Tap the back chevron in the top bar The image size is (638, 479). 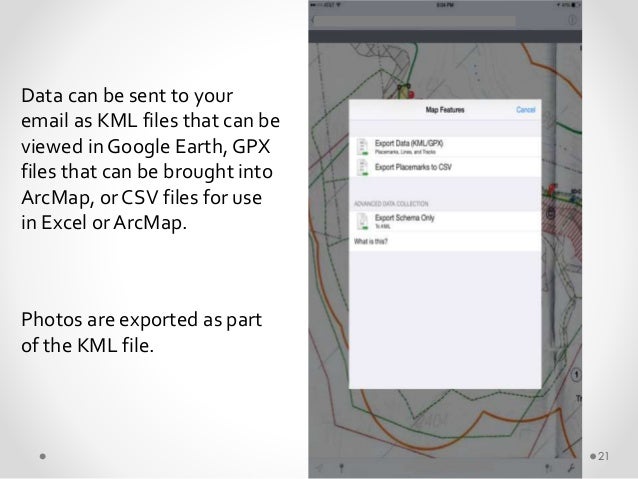pos(313,21)
